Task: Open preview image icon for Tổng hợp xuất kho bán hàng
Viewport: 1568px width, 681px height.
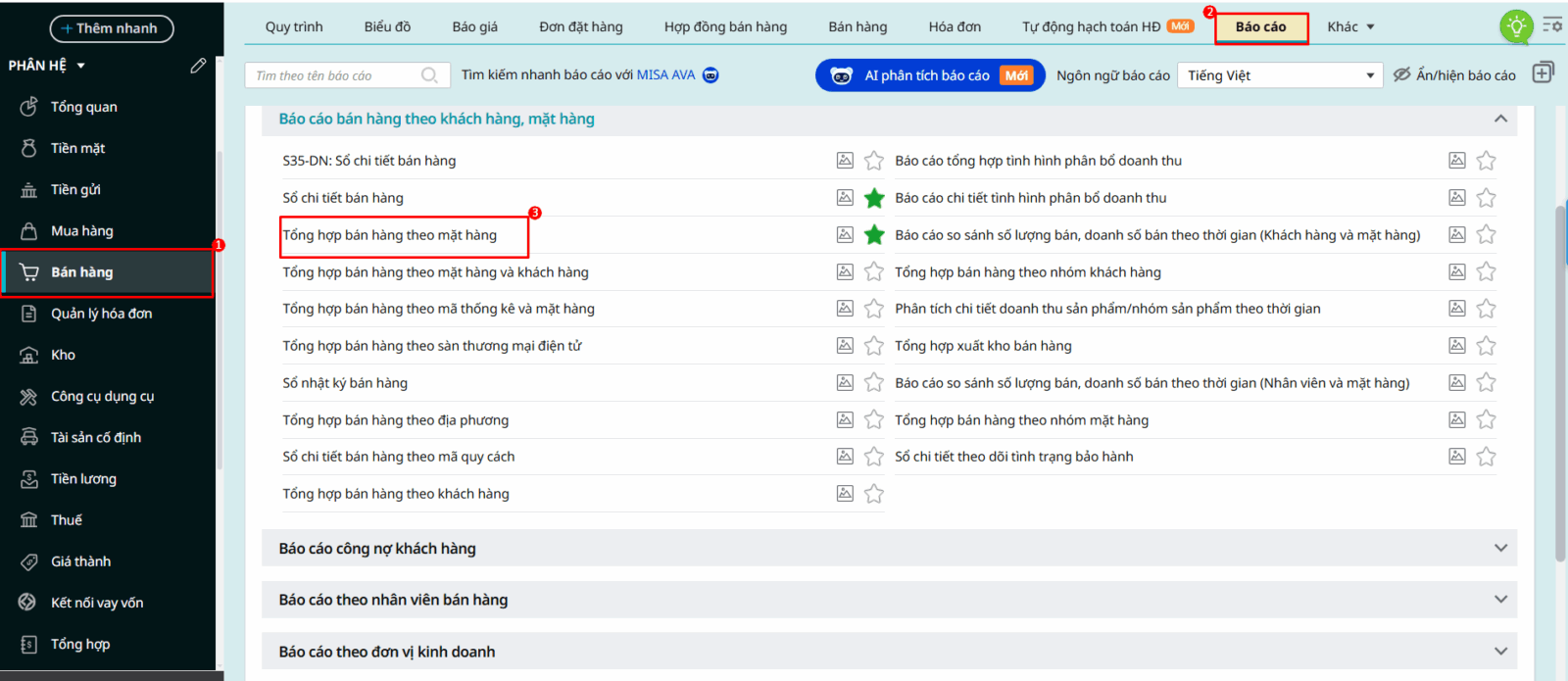Action: 1457,346
